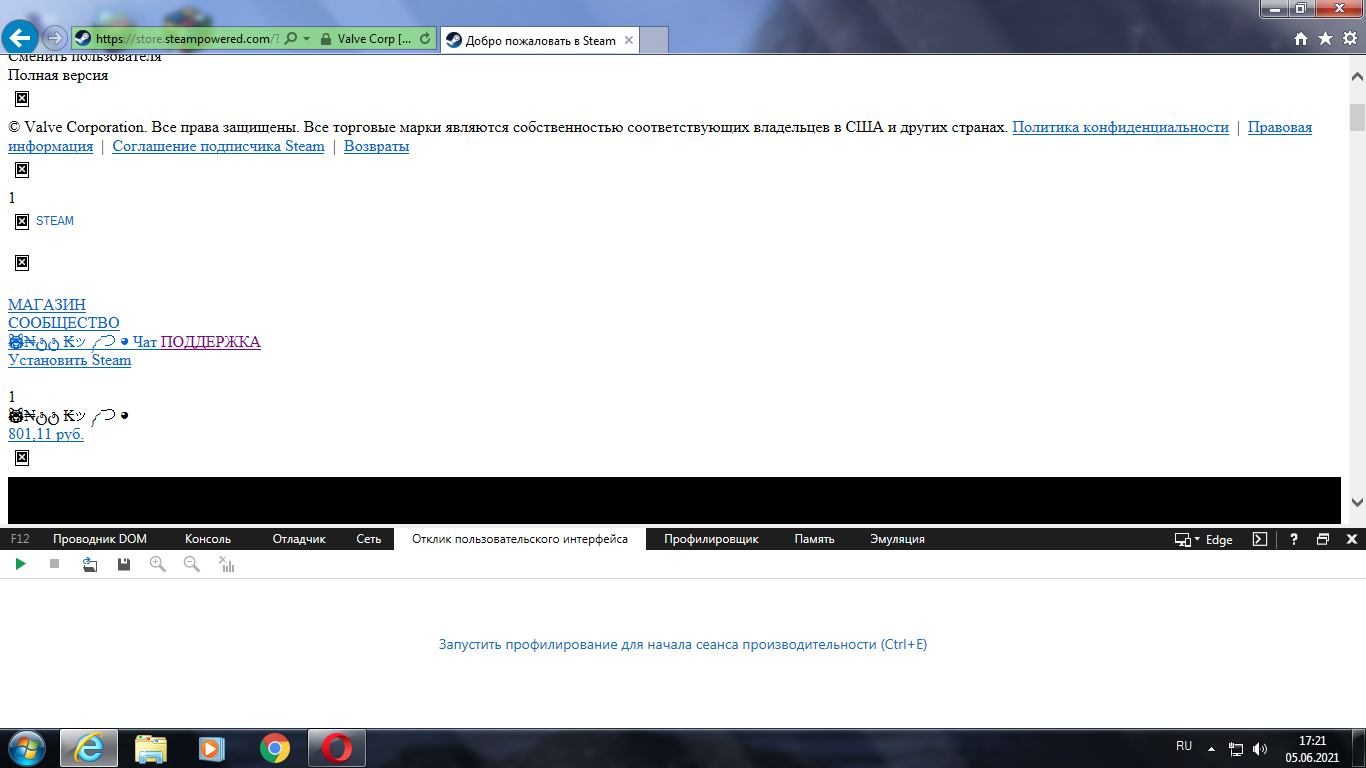This screenshot has height=768, width=1366.
Task: Launch the media player taskbar icon
Action: (212, 748)
